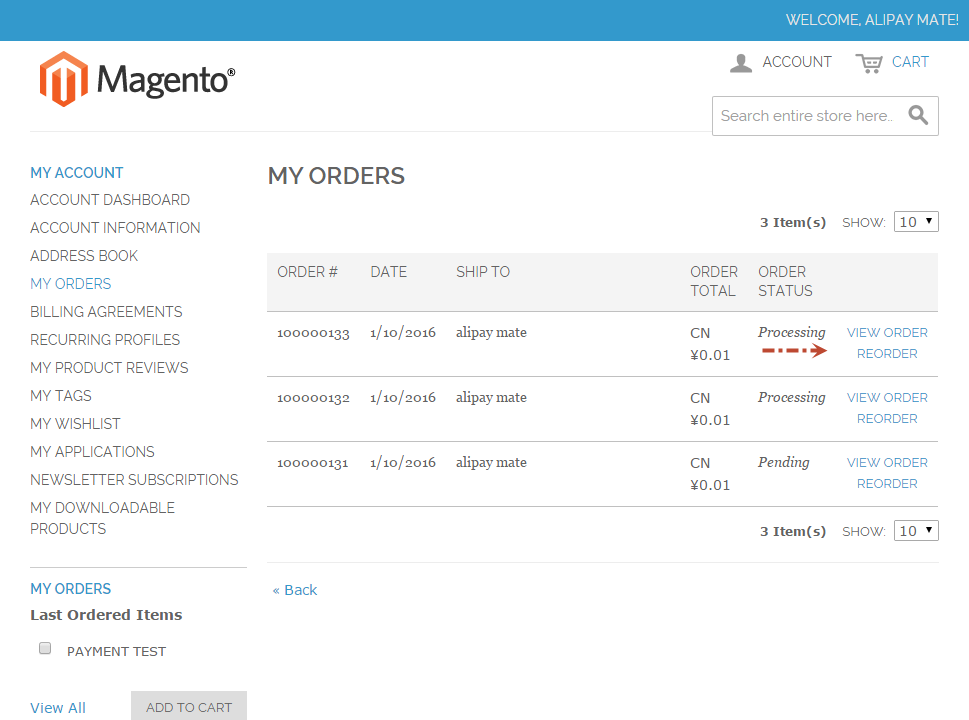
Task: Reorder order 100000132
Action: pyautogui.click(x=887, y=418)
